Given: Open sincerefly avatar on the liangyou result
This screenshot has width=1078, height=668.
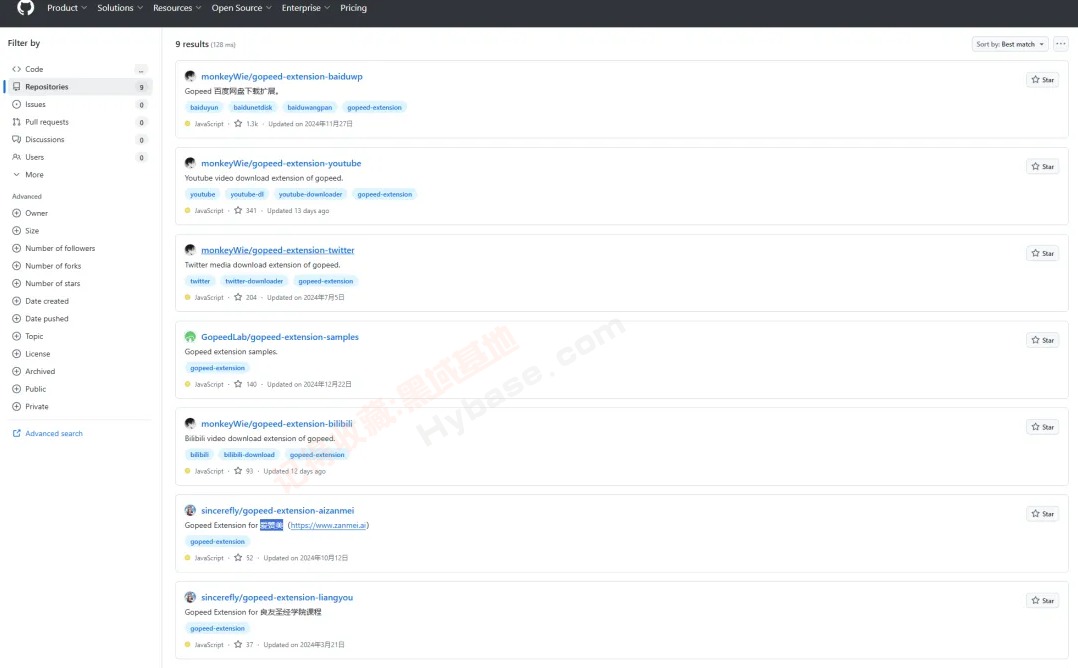Looking at the screenshot, I should click(190, 597).
